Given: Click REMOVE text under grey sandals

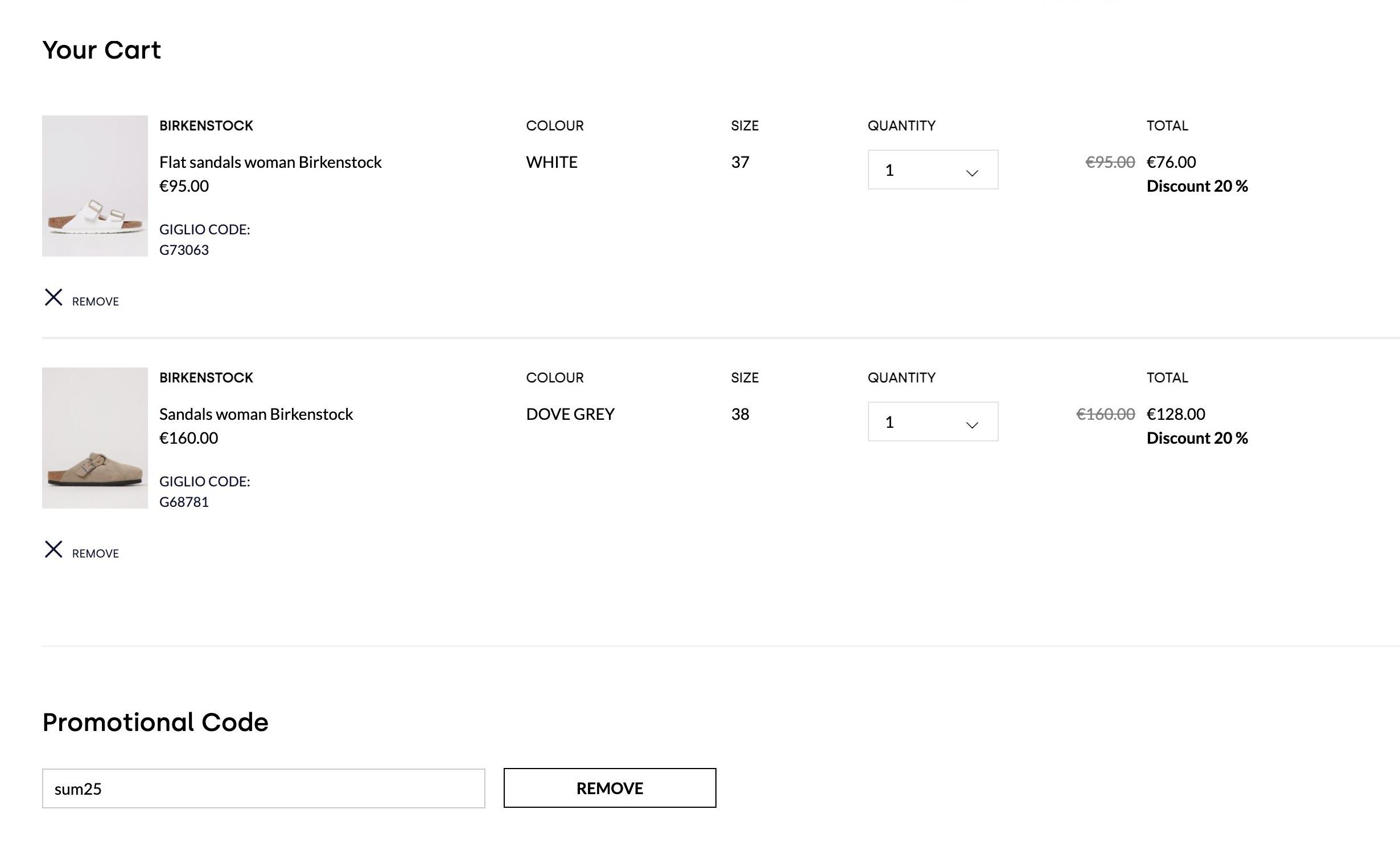Looking at the screenshot, I should coord(96,554).
